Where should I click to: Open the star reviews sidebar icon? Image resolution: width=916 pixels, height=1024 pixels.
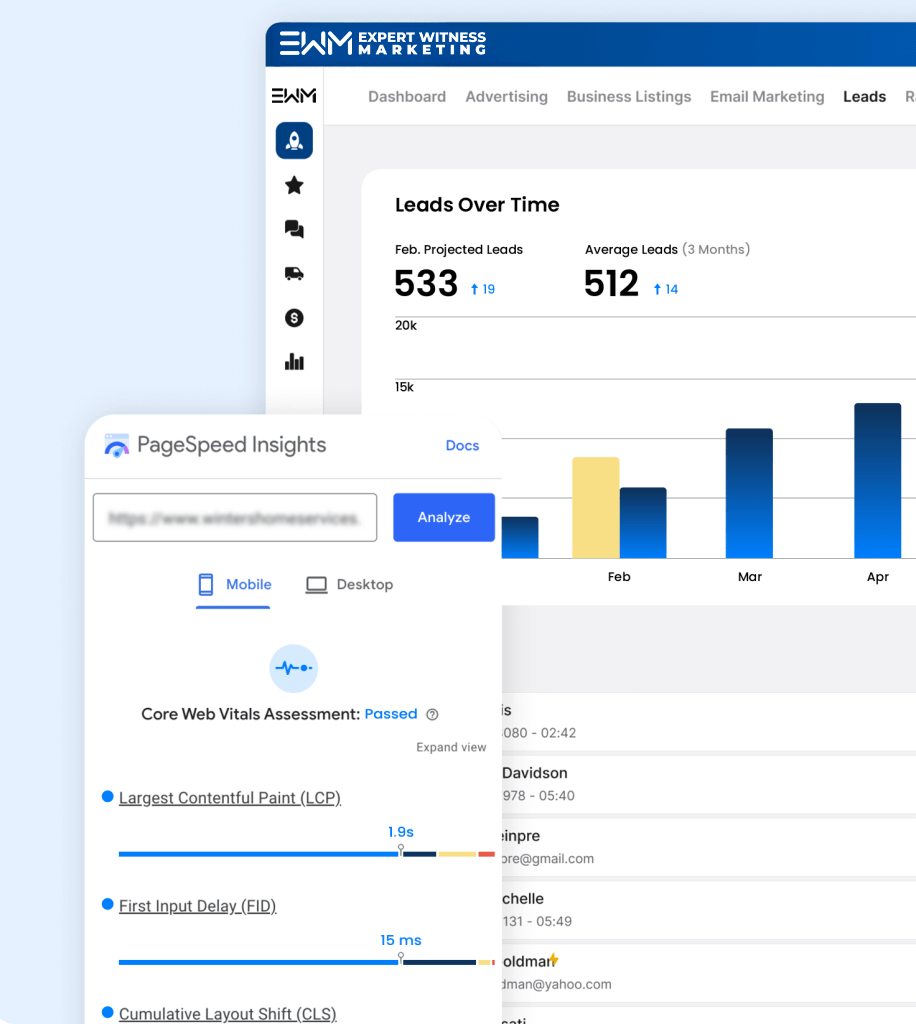(x=294, y=185)
